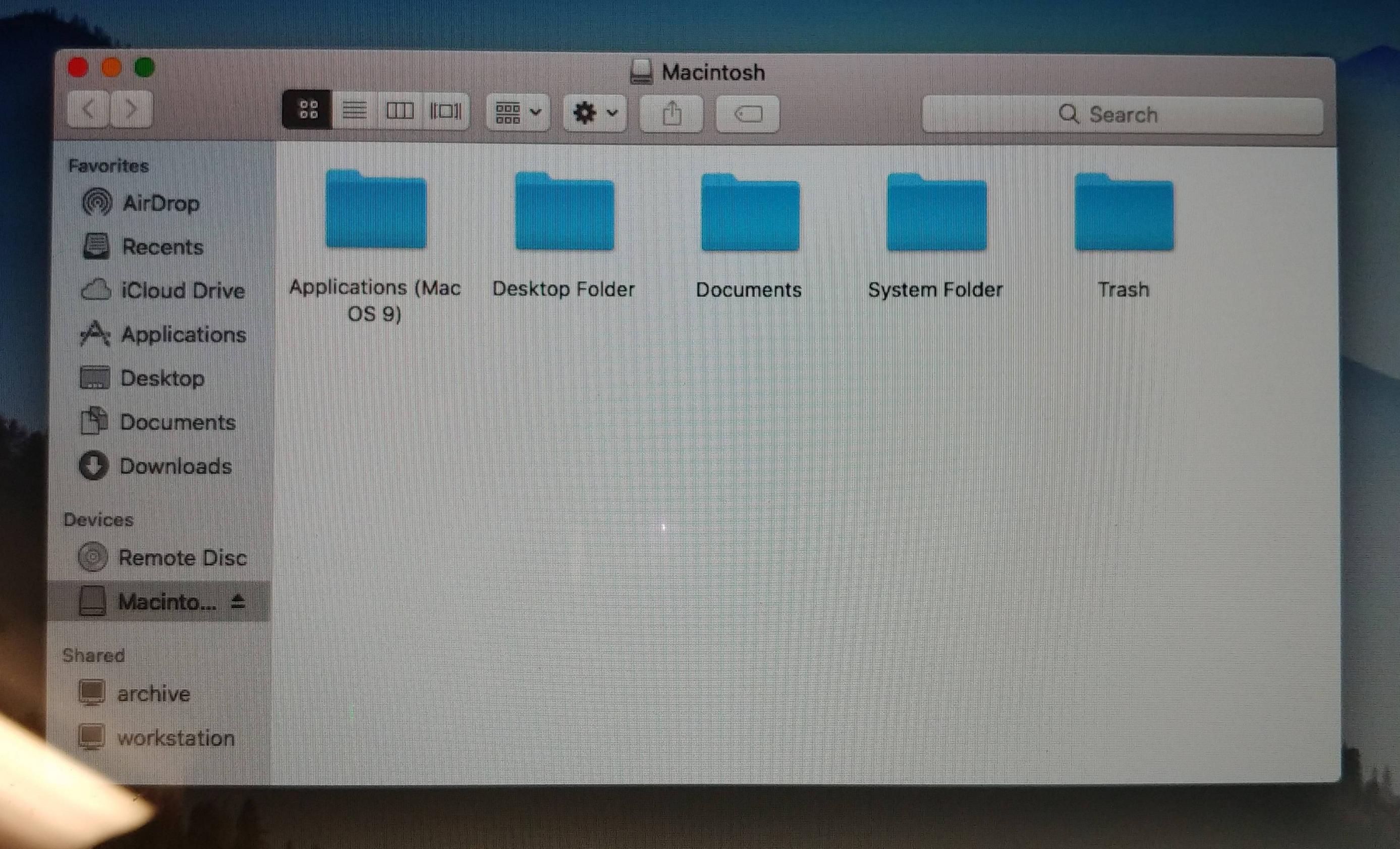The width and height of the screenshot is (1400, 849).
Task: Select the Desktop Folder icon
Action: click(564, 211)
